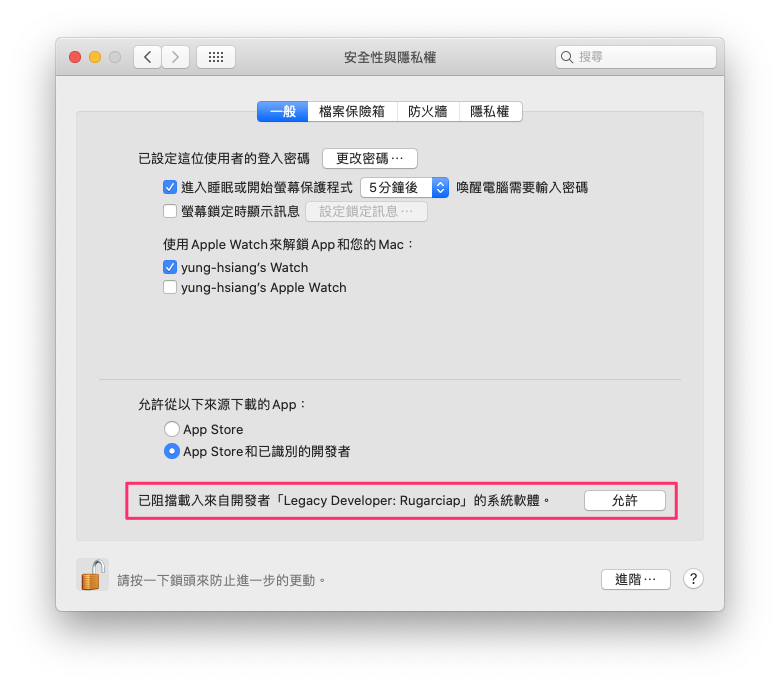Click the search magnifier icon
The height and width of the screenshot is (685, 780).
567,57
